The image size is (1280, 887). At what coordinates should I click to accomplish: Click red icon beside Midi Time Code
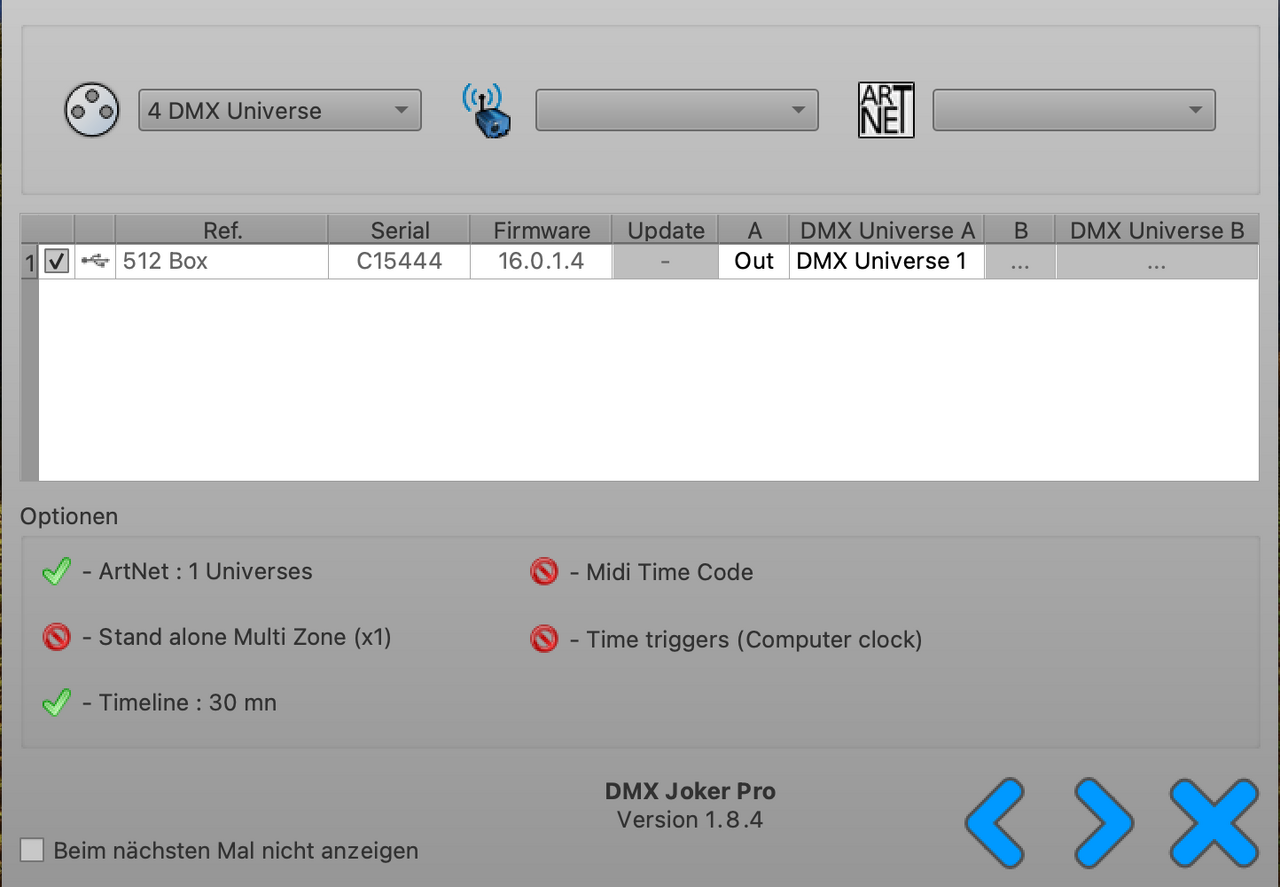pyautogui.click(x=544, y=572)
